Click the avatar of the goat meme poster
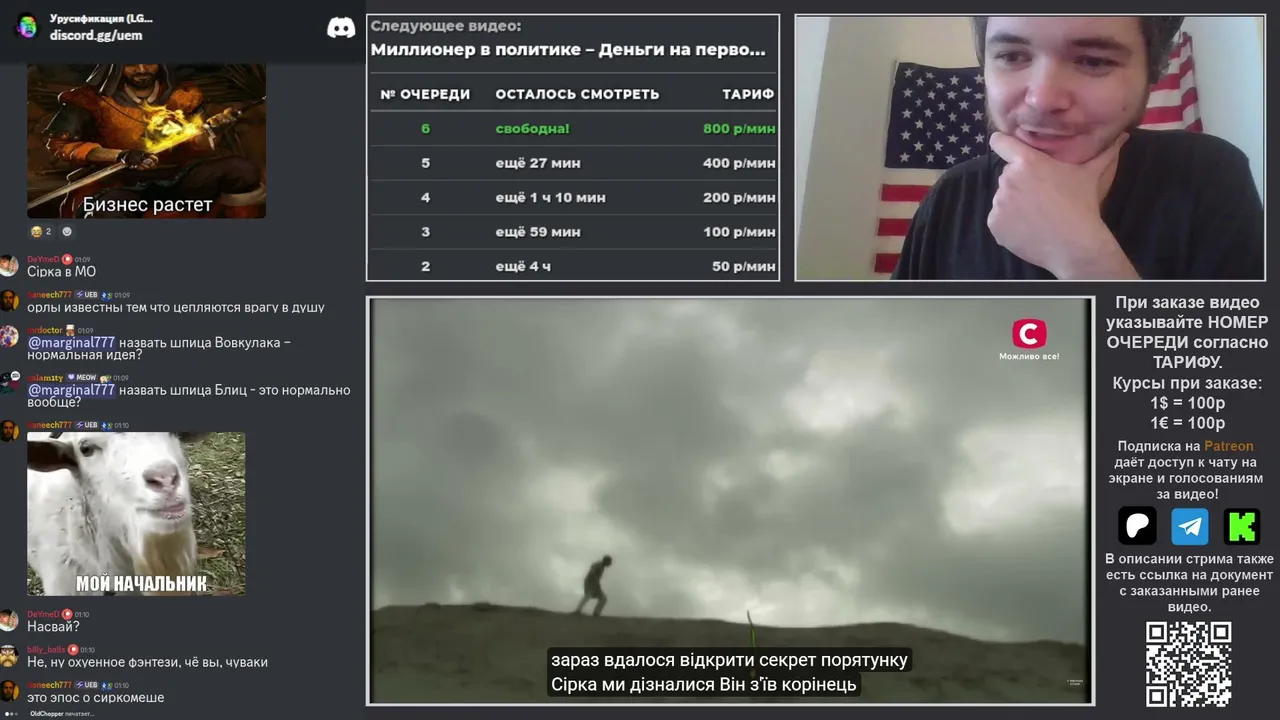The image size is (1280, 720). [9, 431]
